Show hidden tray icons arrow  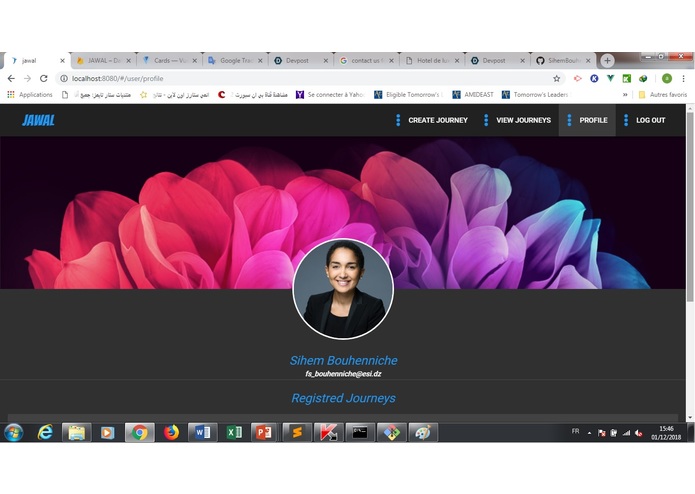589,433
